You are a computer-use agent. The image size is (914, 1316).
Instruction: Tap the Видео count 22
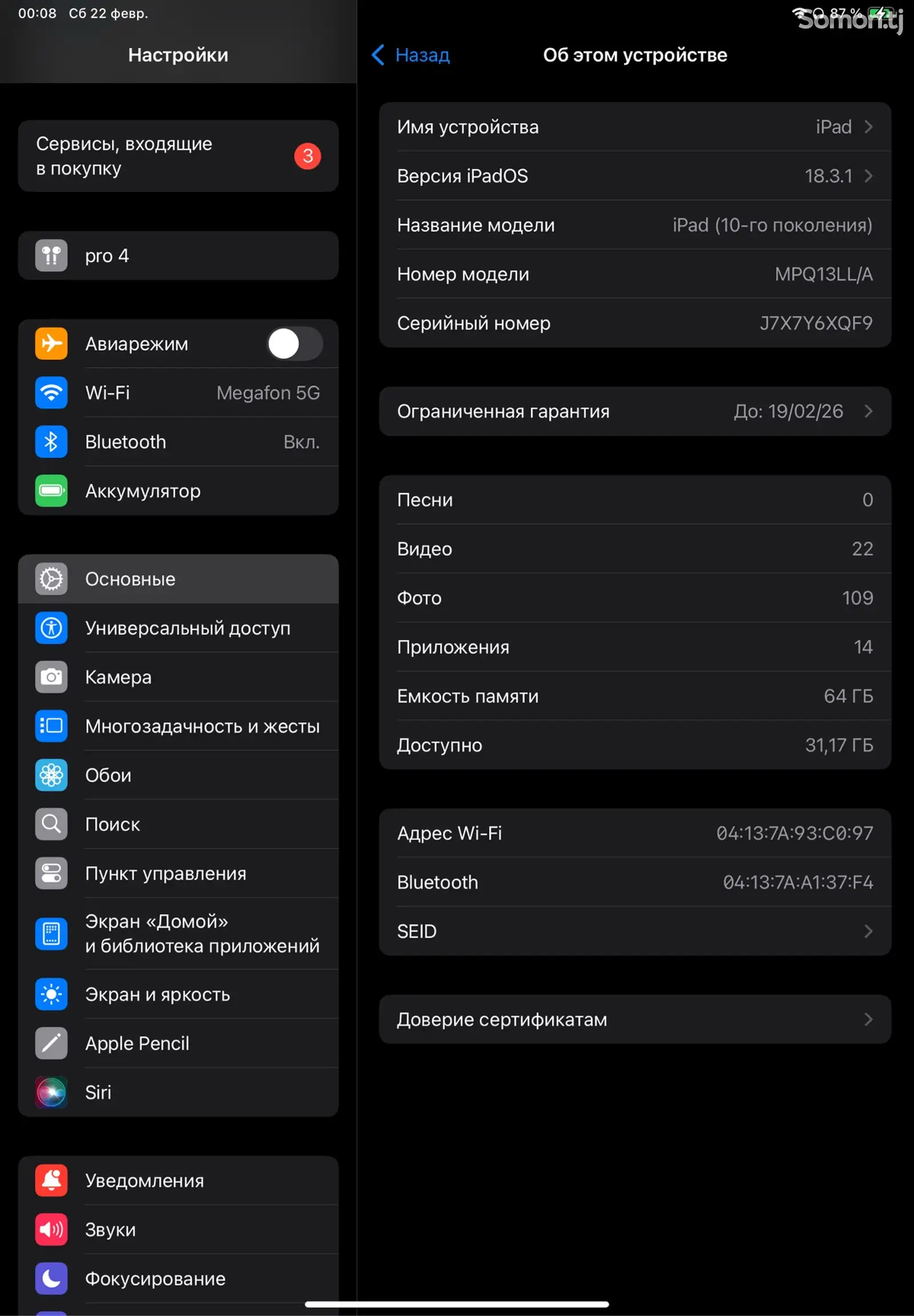point(863,549)
